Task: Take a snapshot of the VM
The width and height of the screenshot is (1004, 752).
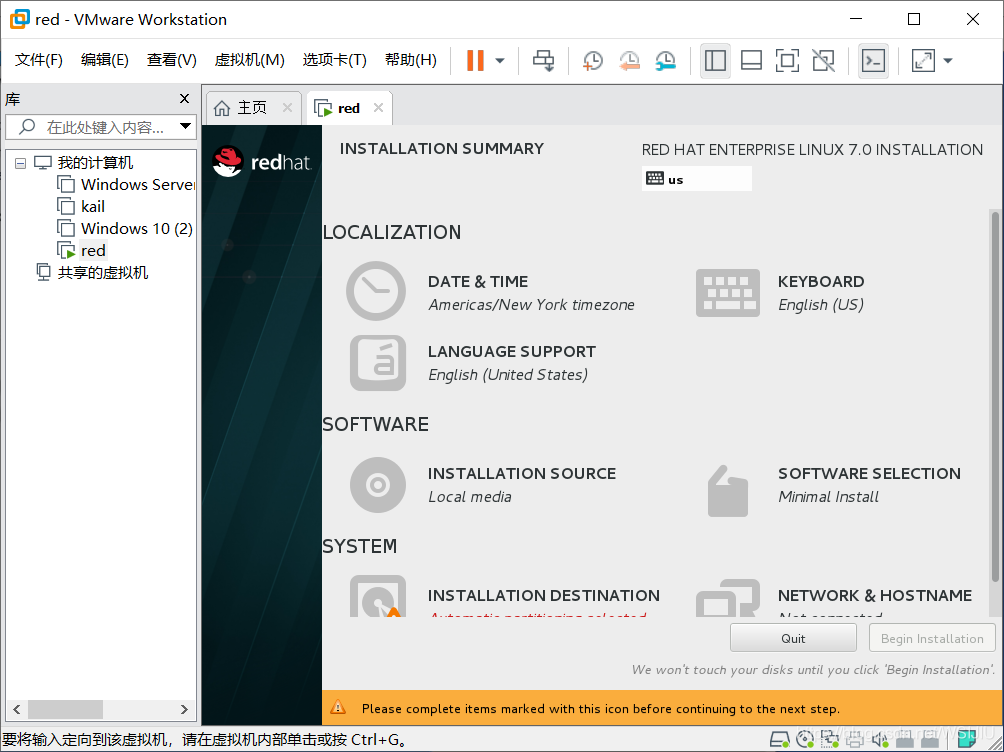Action: [x=593, y=61]
